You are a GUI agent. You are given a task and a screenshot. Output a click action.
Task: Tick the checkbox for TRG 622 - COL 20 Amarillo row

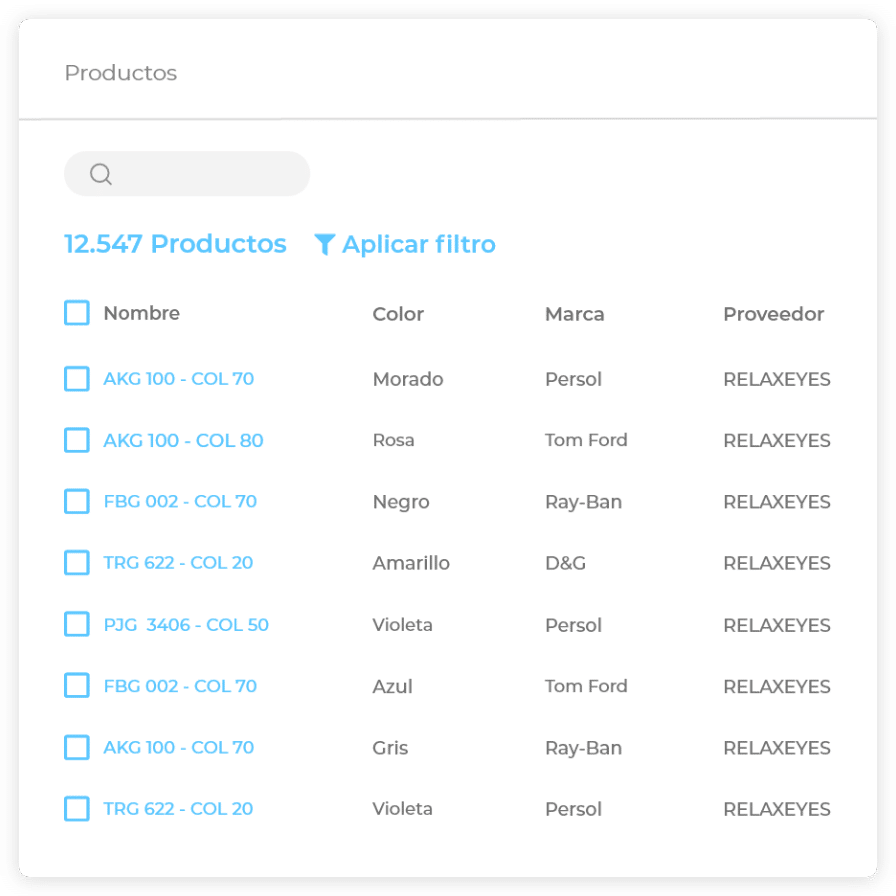[77, 563]
